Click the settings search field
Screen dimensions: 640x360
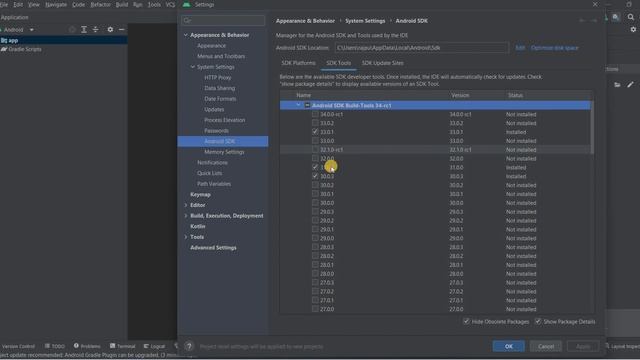tap(223, 20)
